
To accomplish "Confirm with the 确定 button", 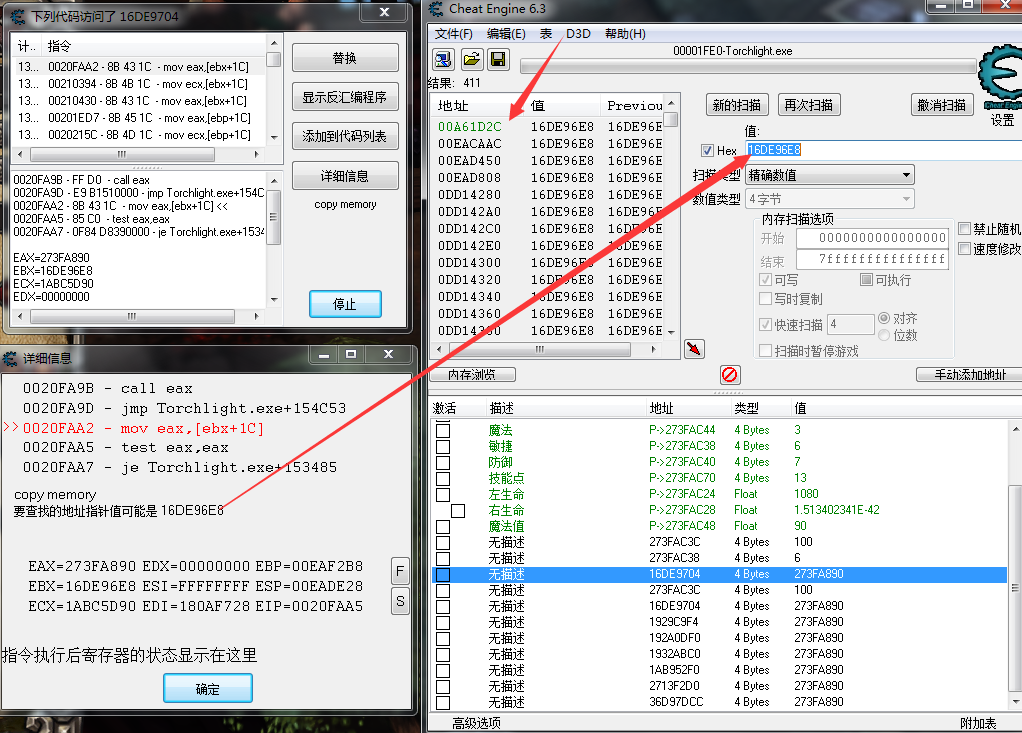I will point(208,689).
